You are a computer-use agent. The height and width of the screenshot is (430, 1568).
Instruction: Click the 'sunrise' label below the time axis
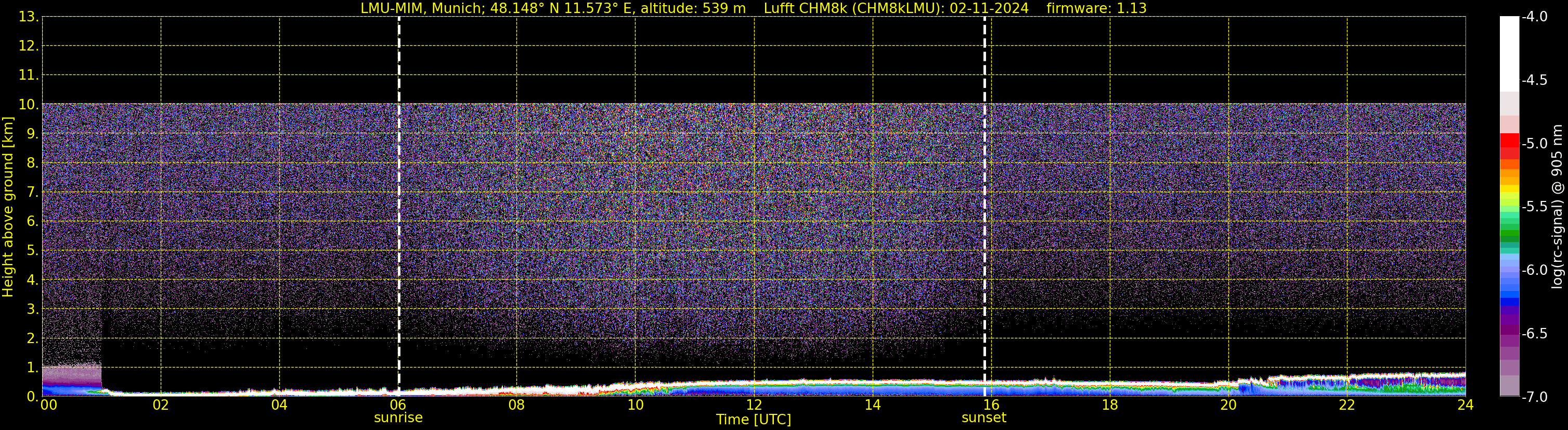tap(398, 418)
